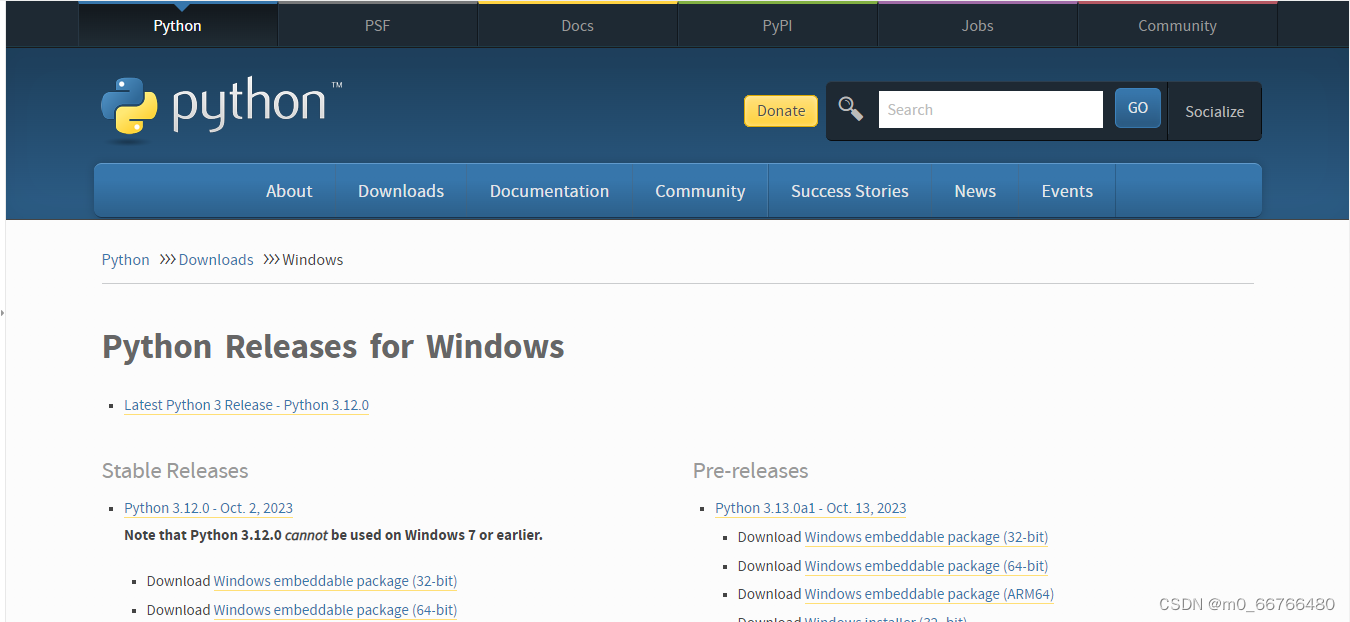Click the Python Releases for Windows heading
Viewport: 1350px width, 622px height.
click(333, 347)
